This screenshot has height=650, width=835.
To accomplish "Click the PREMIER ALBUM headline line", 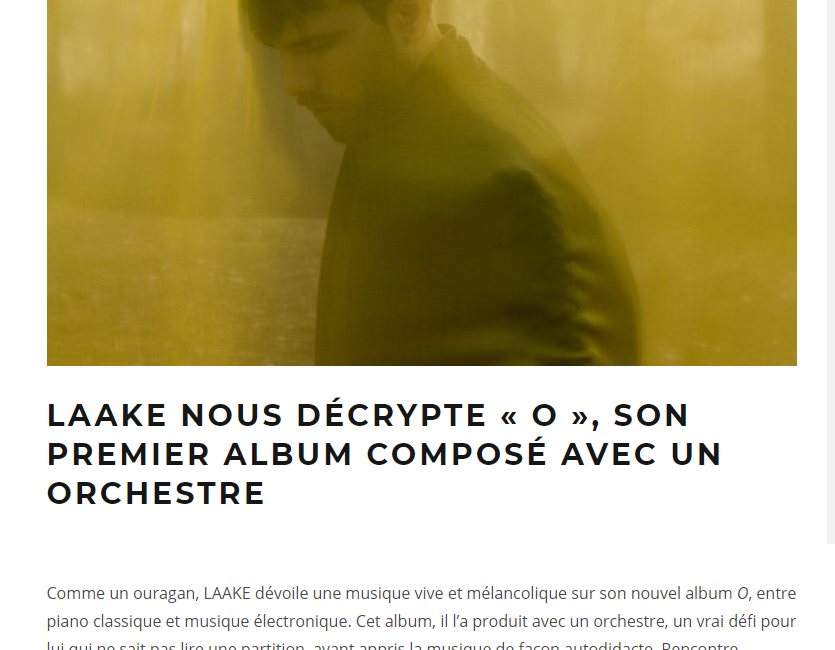I will point(384,454).
